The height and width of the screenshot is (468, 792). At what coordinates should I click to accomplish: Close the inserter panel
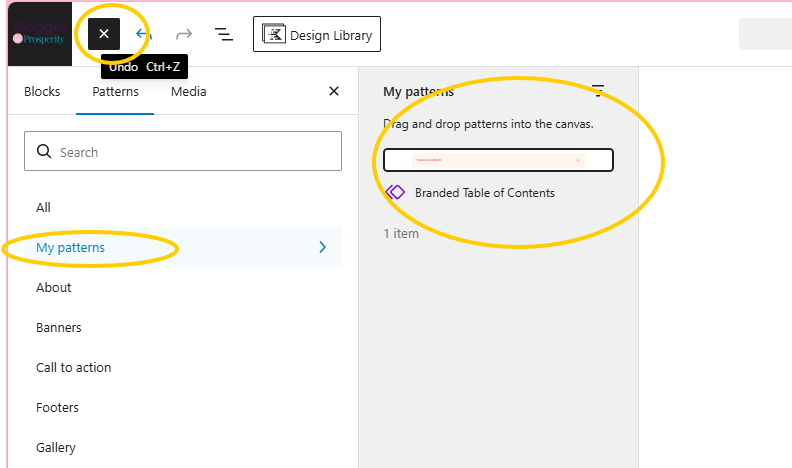coord(334,91)
